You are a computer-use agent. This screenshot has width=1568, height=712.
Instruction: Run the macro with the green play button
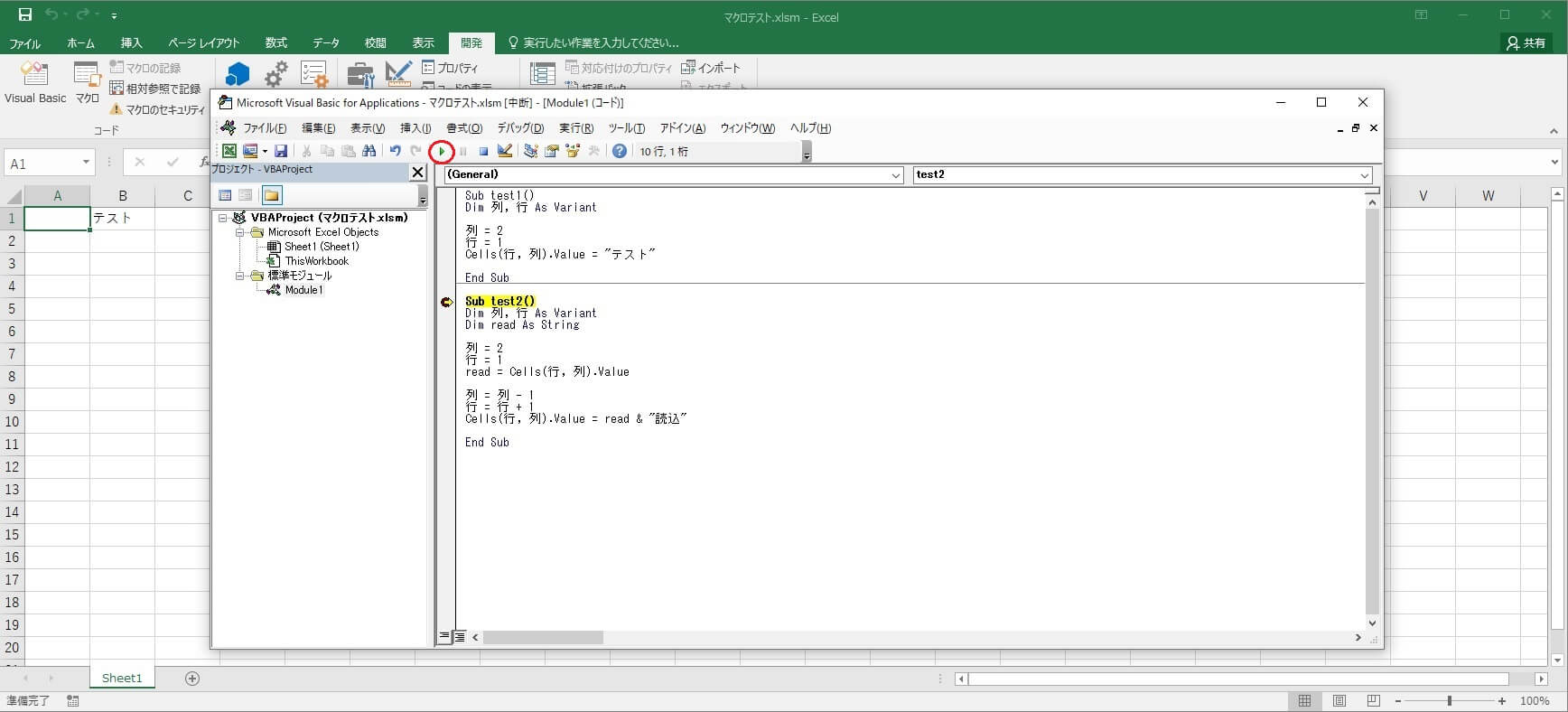[442, 151]
